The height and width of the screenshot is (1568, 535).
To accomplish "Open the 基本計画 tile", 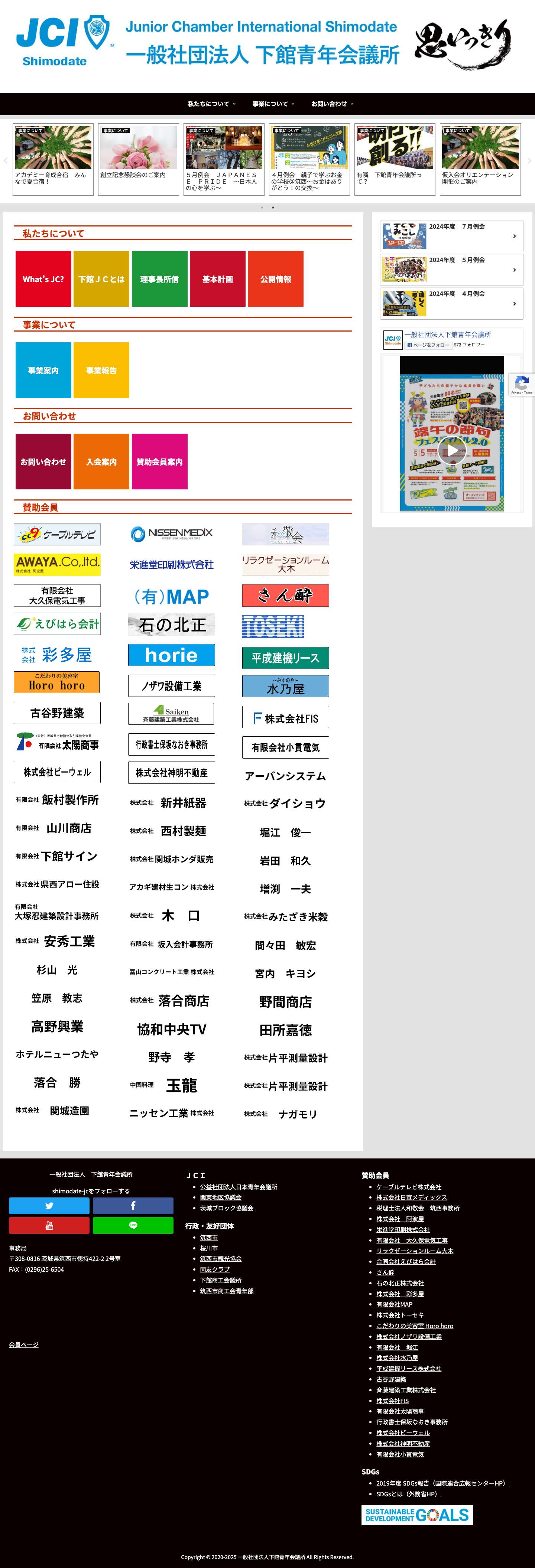I will (x=218, y=279).
